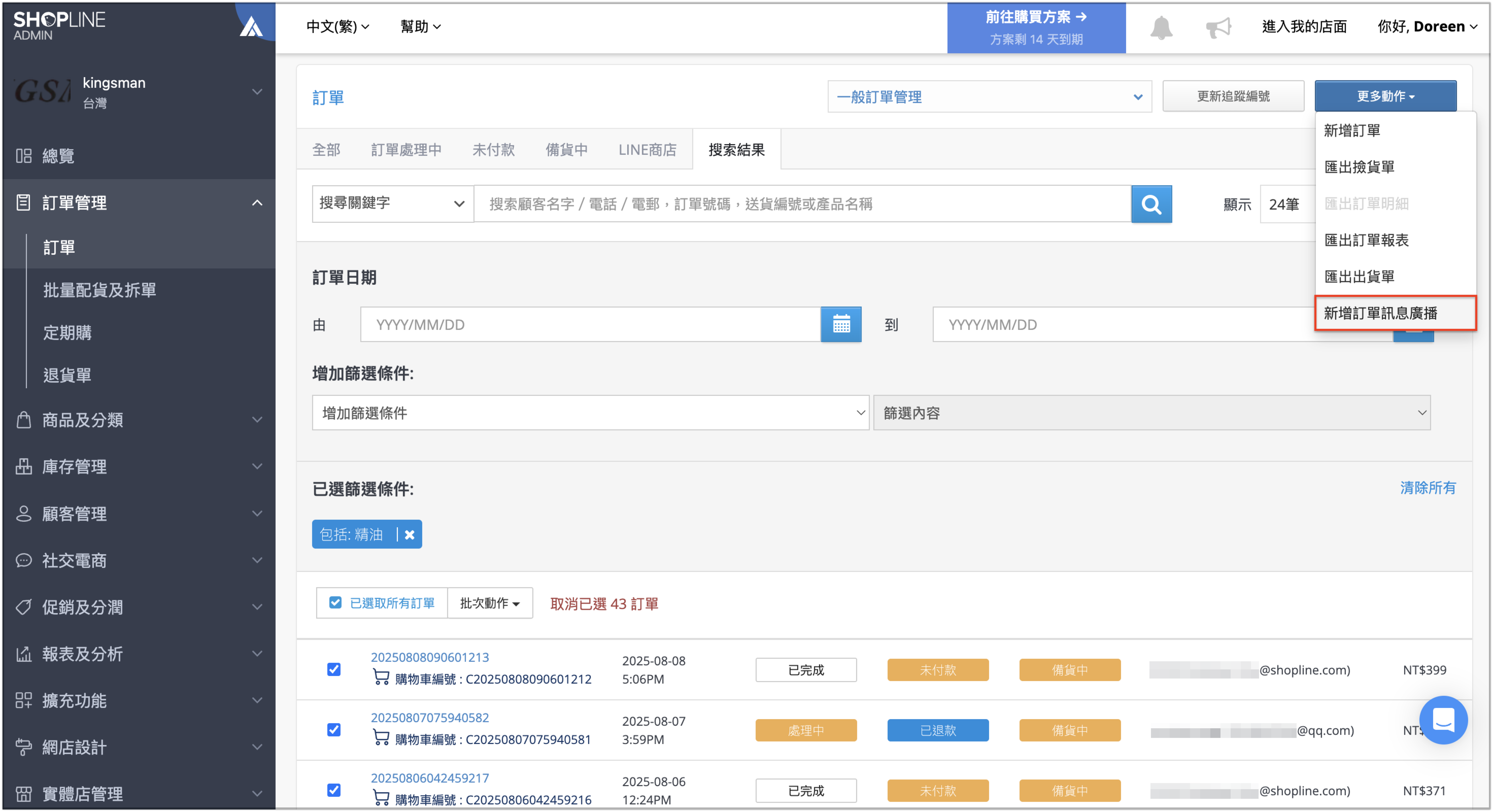Uncheck order 20250808090601213 checkbox
The image size is (1493, 812).
pos(334,669)
